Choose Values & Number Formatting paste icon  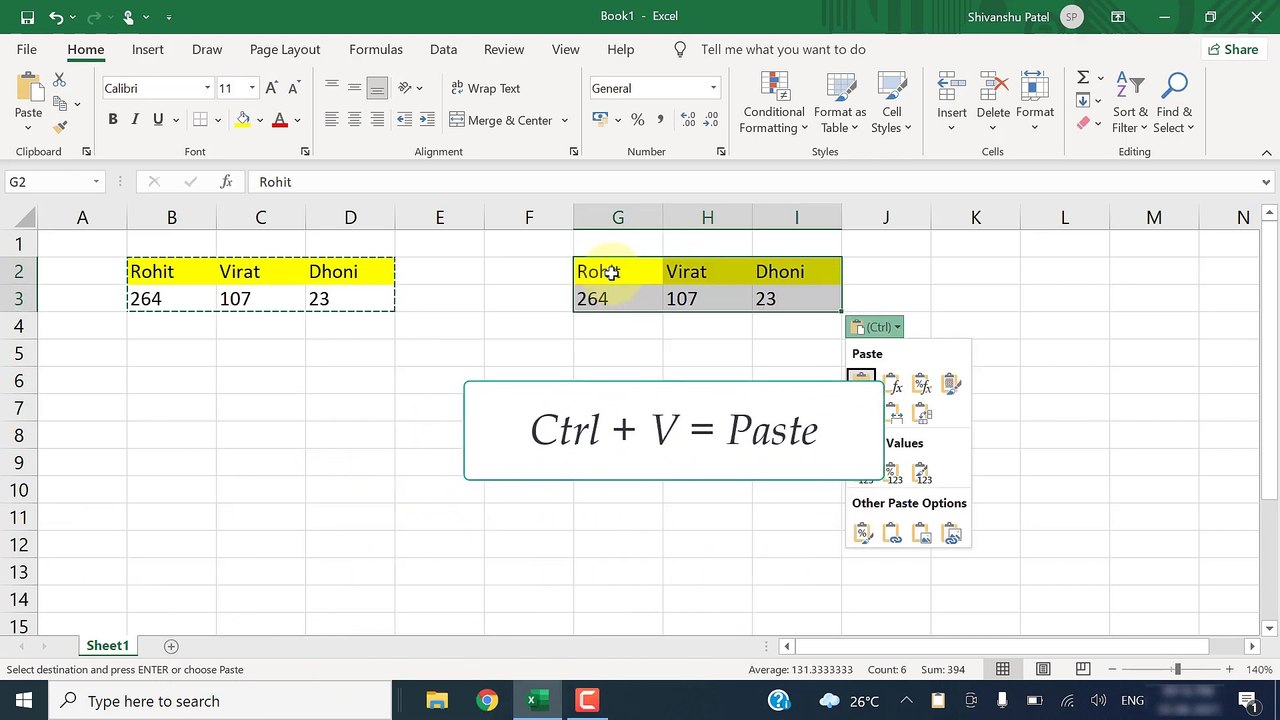point(892,472)
